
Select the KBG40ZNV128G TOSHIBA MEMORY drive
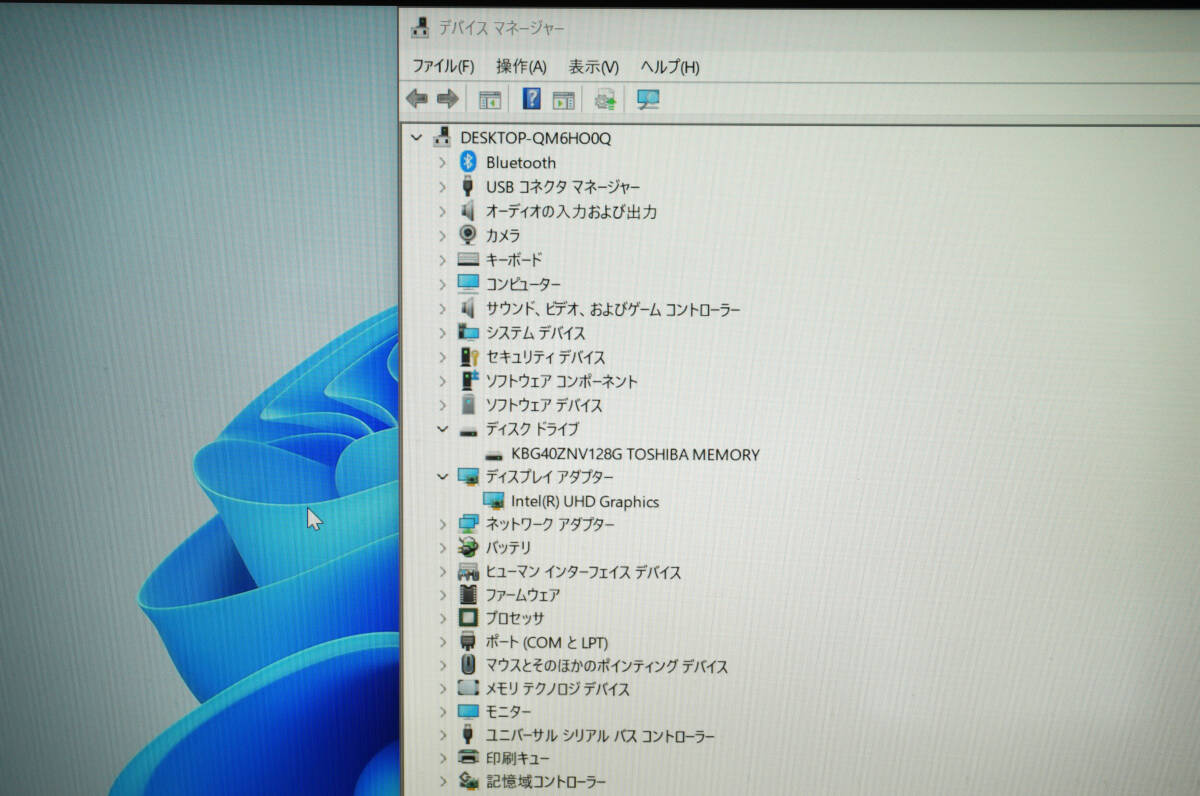click(x=635, y=454)
